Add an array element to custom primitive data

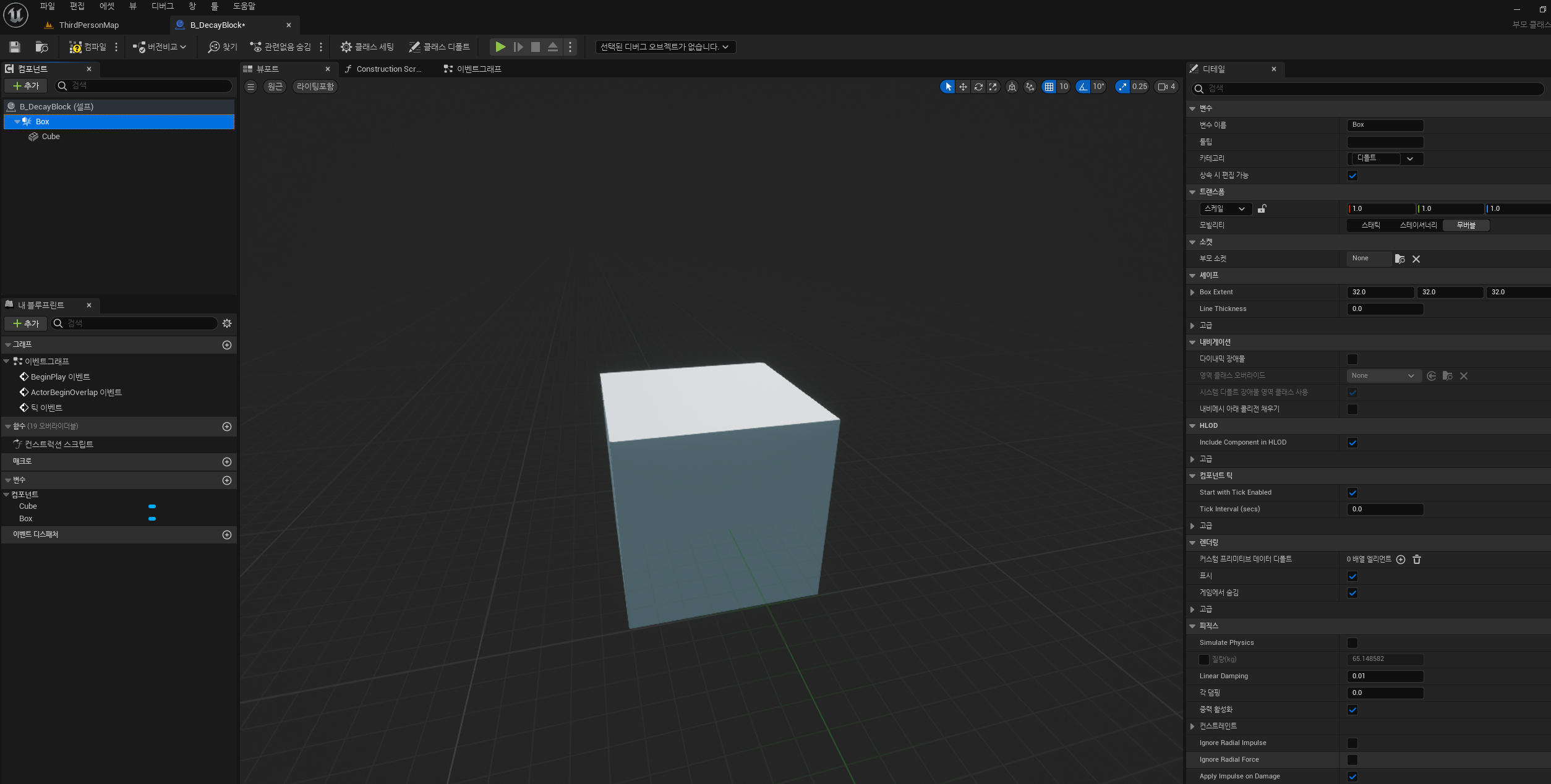point(1401,560)
